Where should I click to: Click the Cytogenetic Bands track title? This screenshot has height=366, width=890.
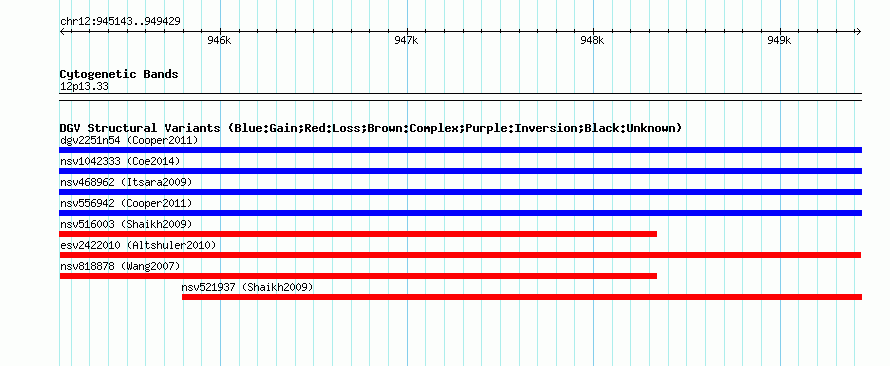[119, 74]
